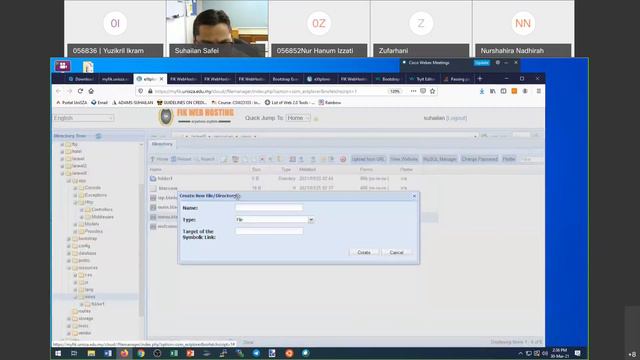Open folder1 in the file list
640x360 pixels.
click(165, 178)
